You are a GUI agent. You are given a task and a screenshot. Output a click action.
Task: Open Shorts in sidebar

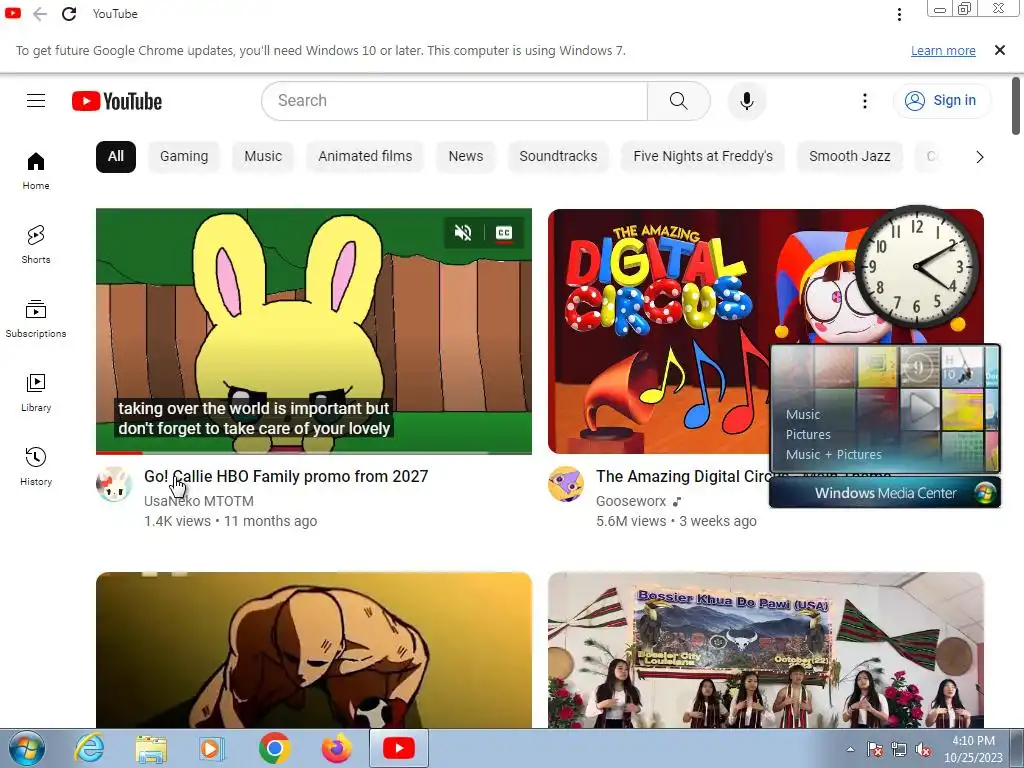pyautogui.click(x=36, y=245)
